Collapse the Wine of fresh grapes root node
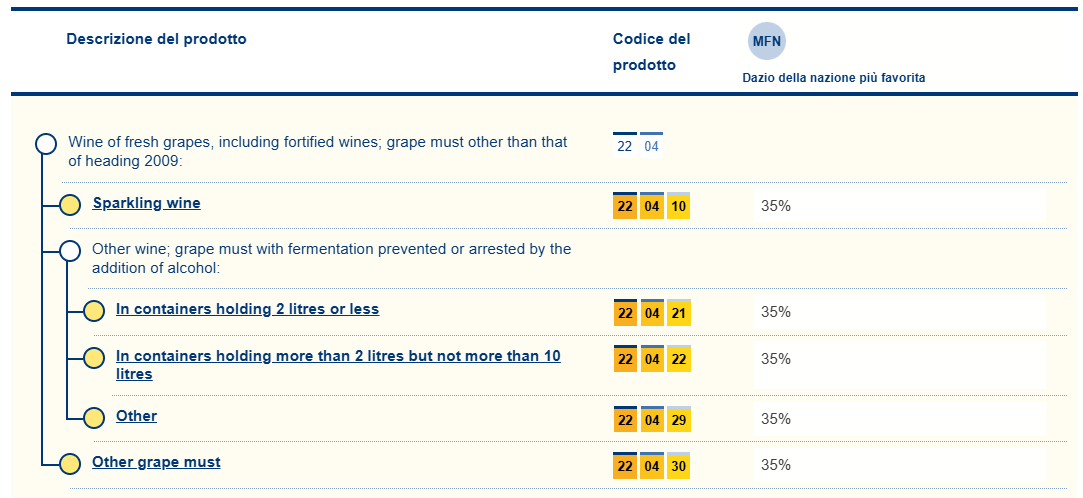1083x498 pixels. [46, 144]
